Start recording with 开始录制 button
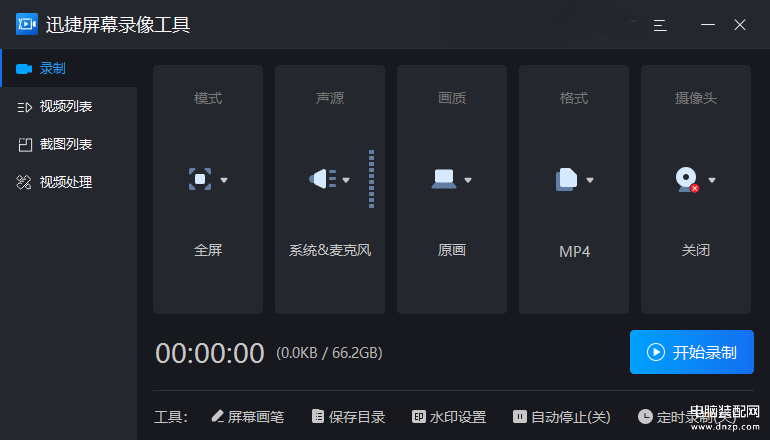The image size is (770, 440). [x=691, y=352]
